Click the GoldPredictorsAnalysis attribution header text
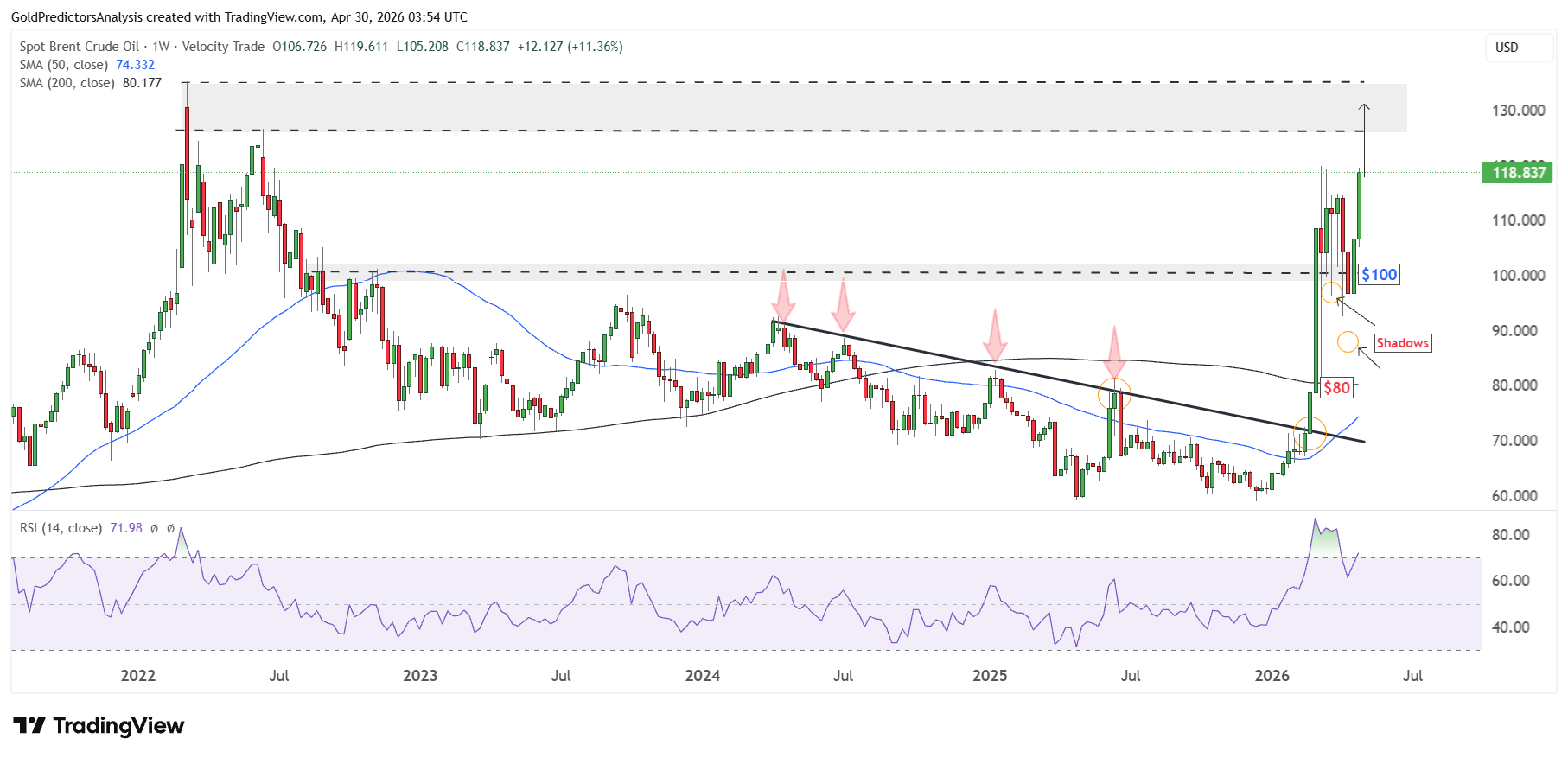The height and width of the screenshot is (758, 1568). click(239, 16)
